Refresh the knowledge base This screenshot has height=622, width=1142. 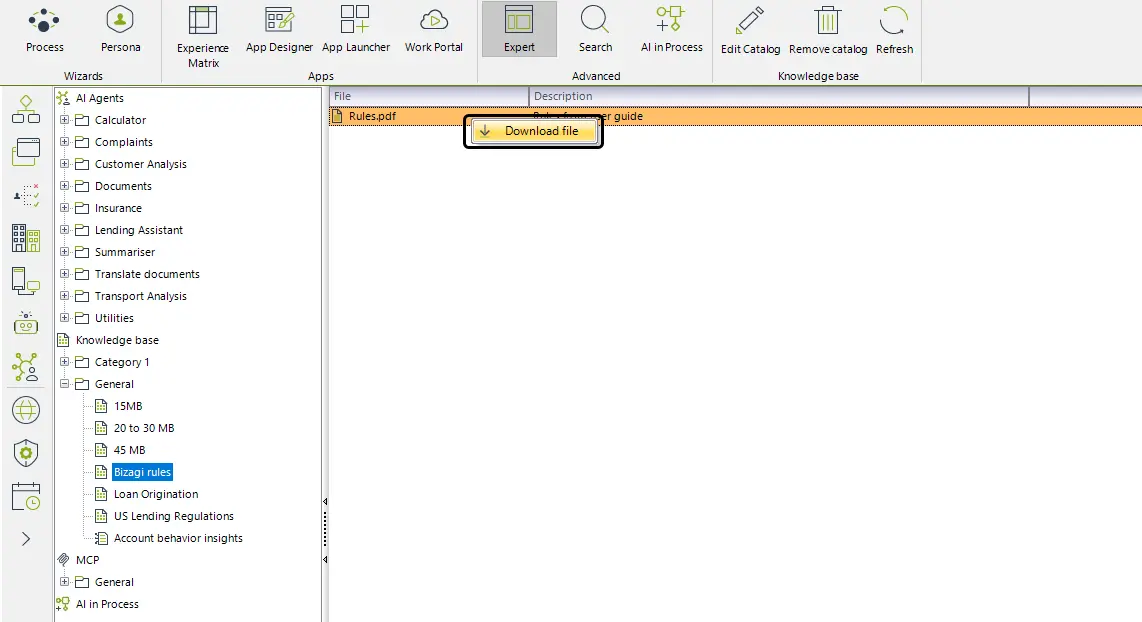click(894, 31)
